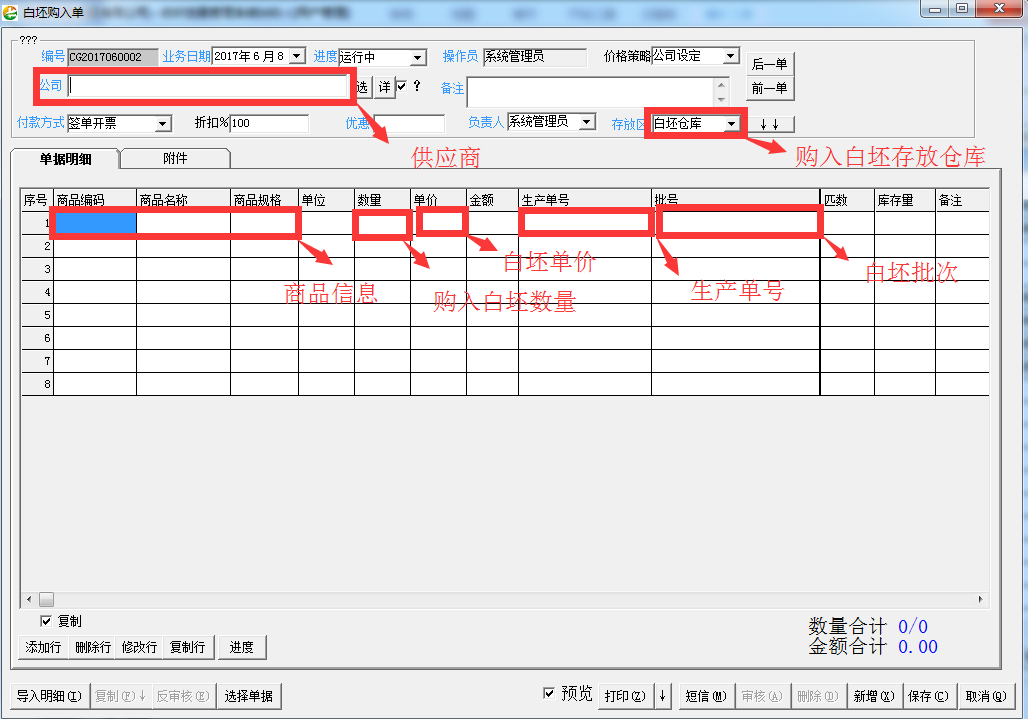The width and height of the screenshot is (1028, 719).
Task: Click the up arrow of 备注 scrollbar
Action: pos(721,85)
